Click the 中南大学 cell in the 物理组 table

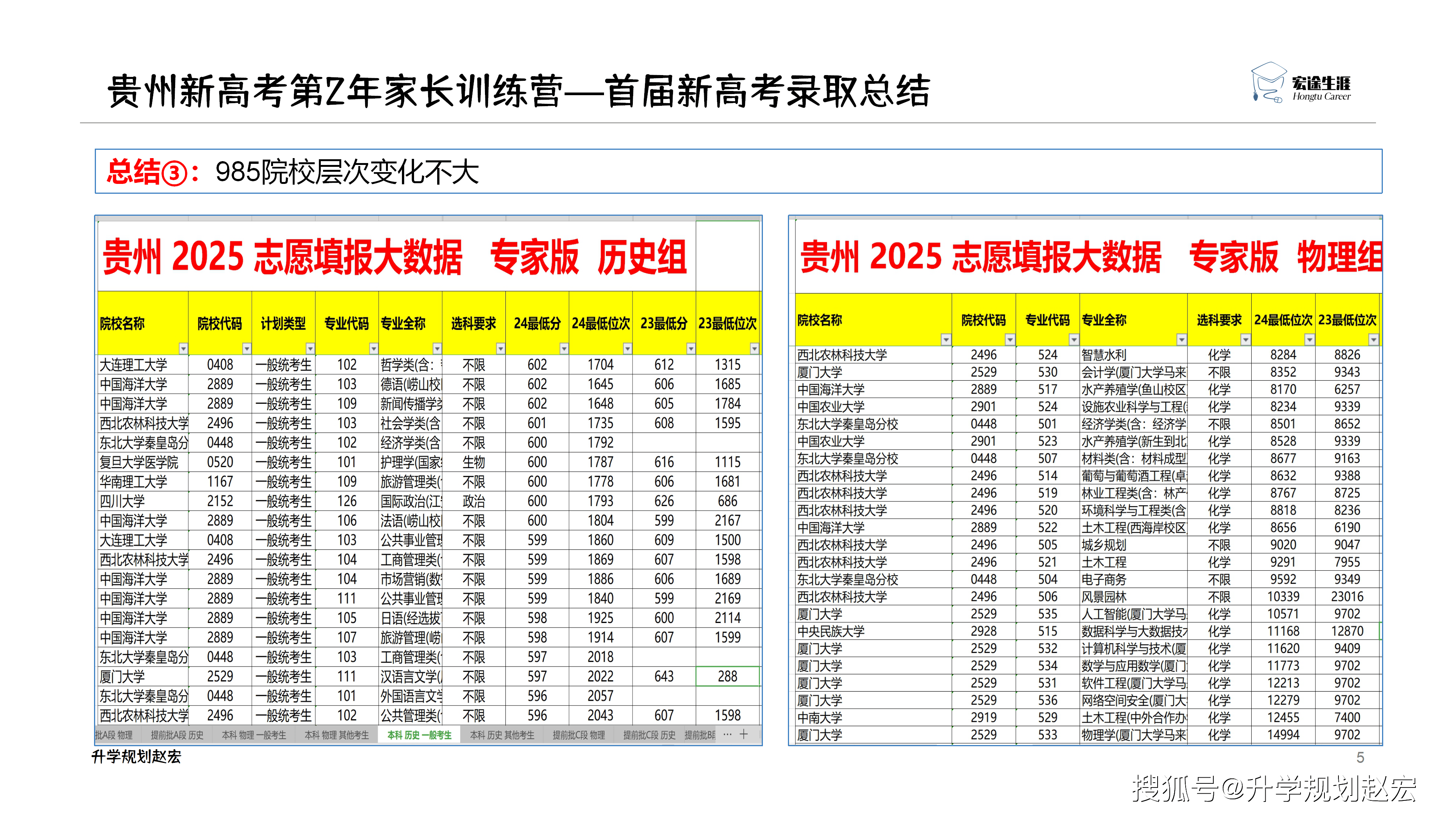(874, 718)
